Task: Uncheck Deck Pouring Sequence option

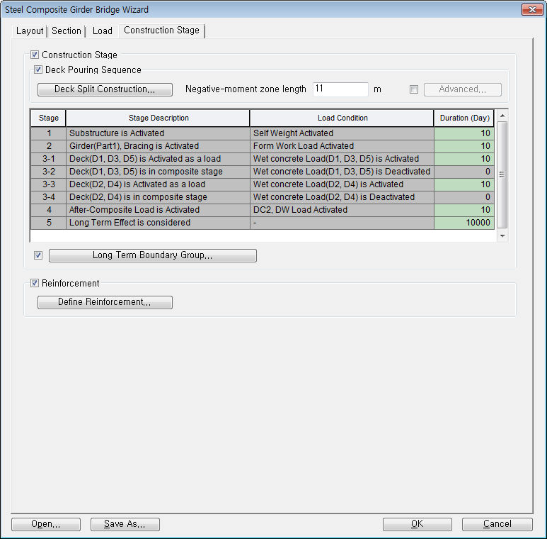Action: click(x=38, y=70)
